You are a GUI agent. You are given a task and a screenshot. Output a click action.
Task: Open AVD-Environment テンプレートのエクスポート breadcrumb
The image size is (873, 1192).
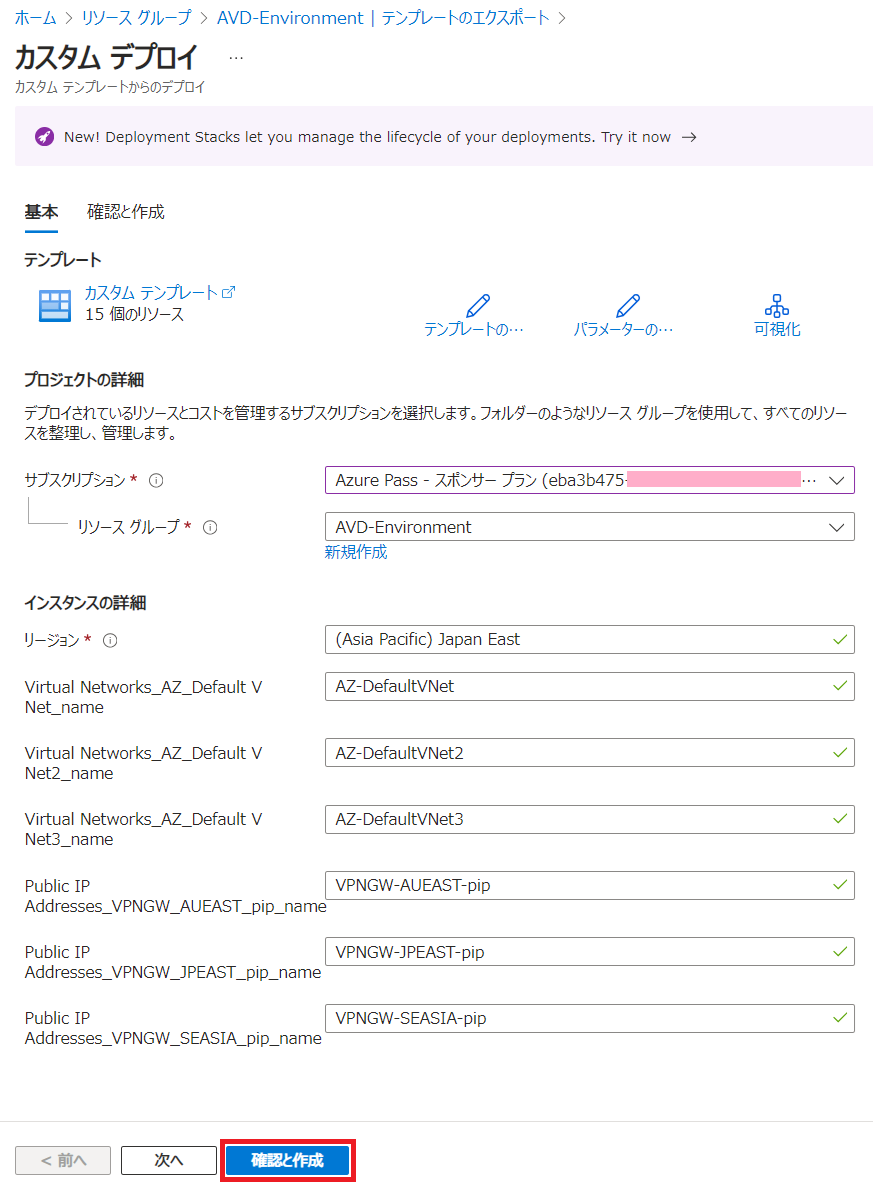coord(383,17)
